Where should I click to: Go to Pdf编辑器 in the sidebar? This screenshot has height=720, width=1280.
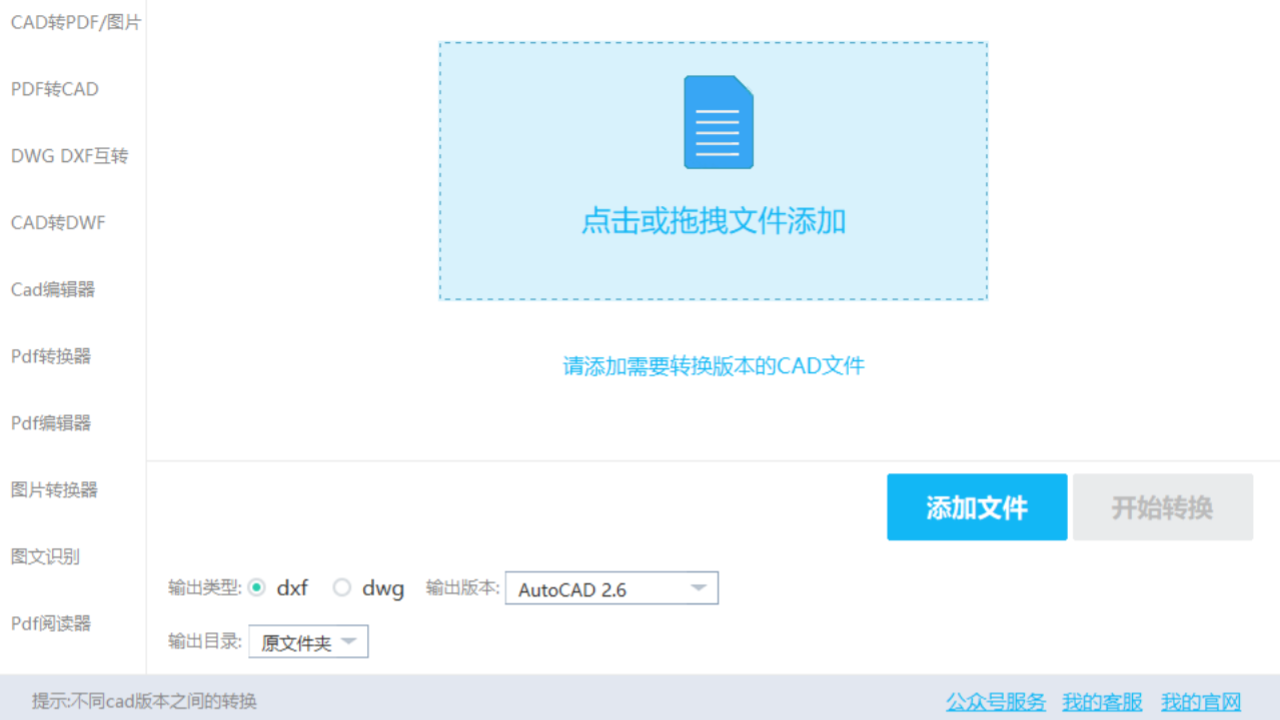tap(51, 423)
